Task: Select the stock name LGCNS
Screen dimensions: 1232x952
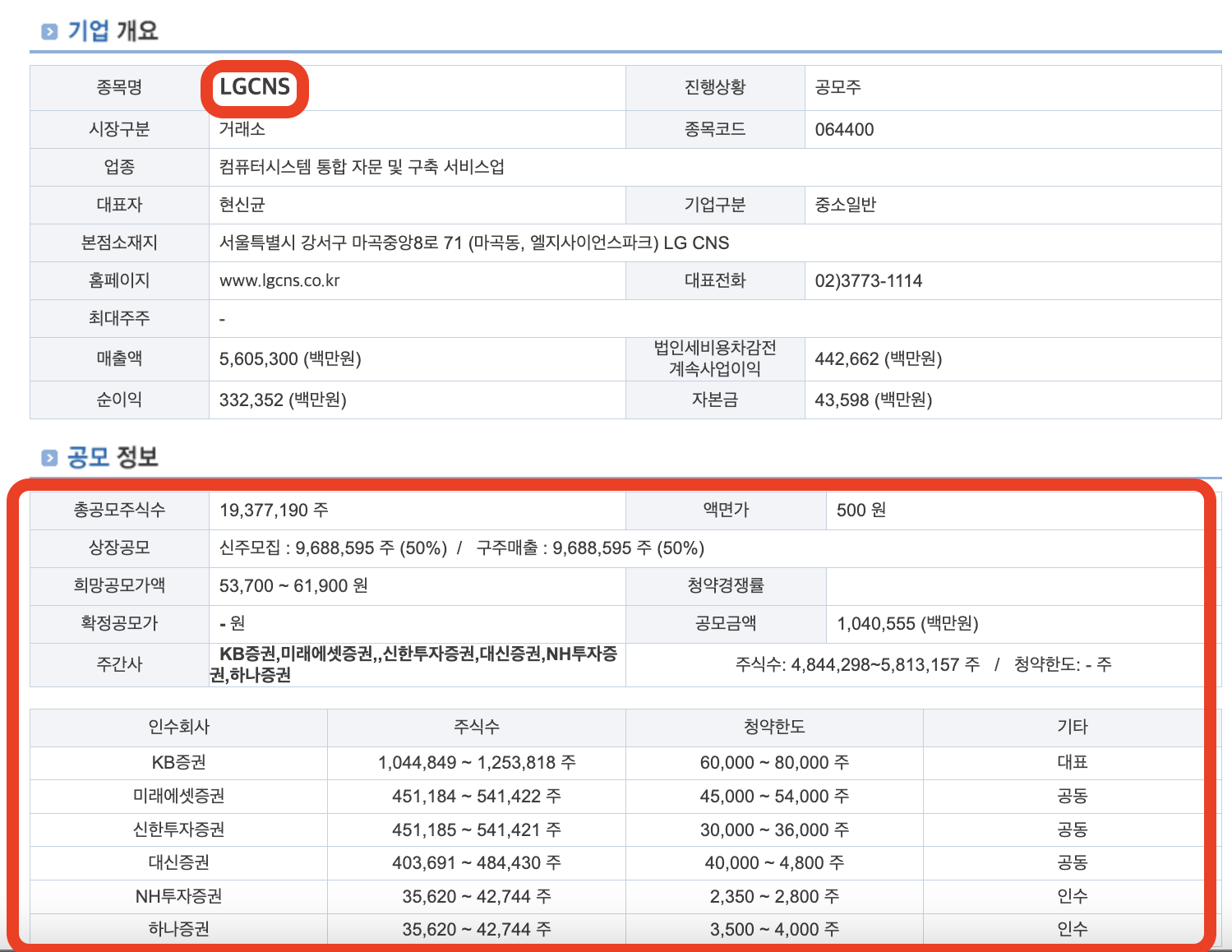Action: [x=255, y=86]
